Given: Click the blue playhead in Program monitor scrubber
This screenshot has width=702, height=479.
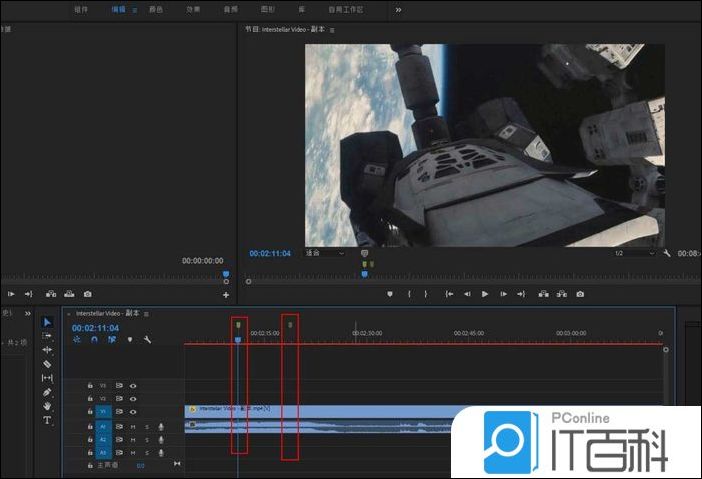Looking at the screenshot, I should [x=364, y=273].
